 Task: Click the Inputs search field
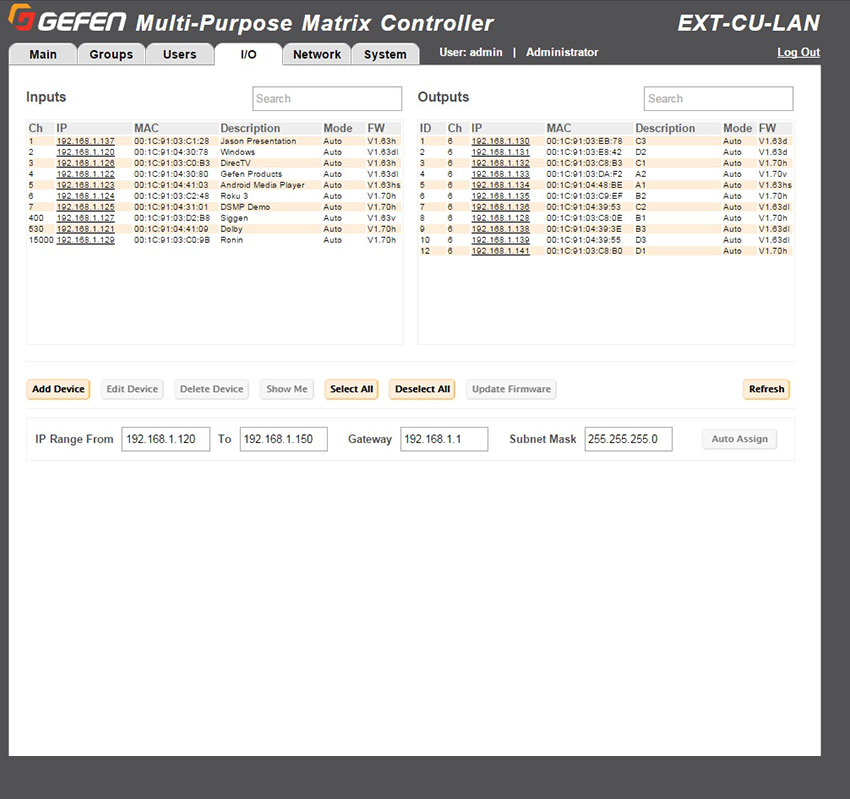[326, 98]
